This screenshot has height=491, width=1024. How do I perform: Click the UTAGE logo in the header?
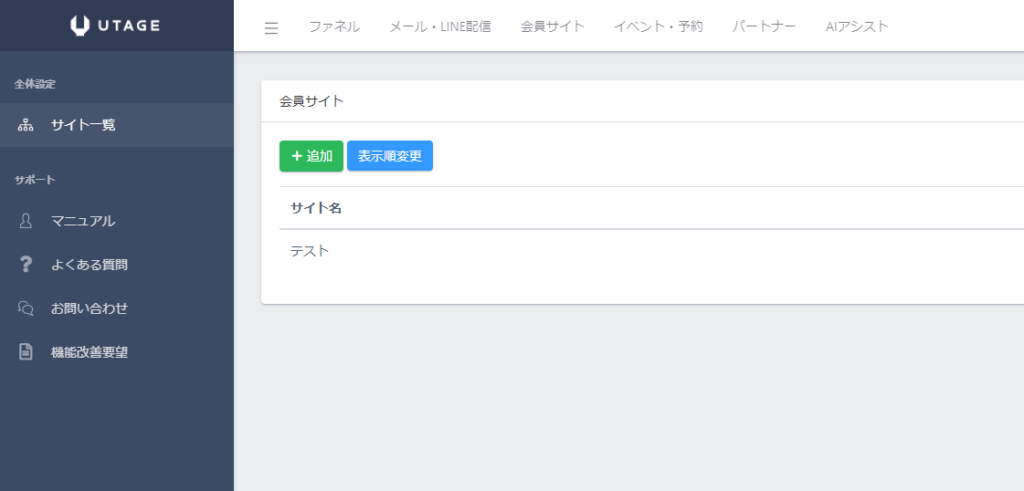(x=116, y=26)
